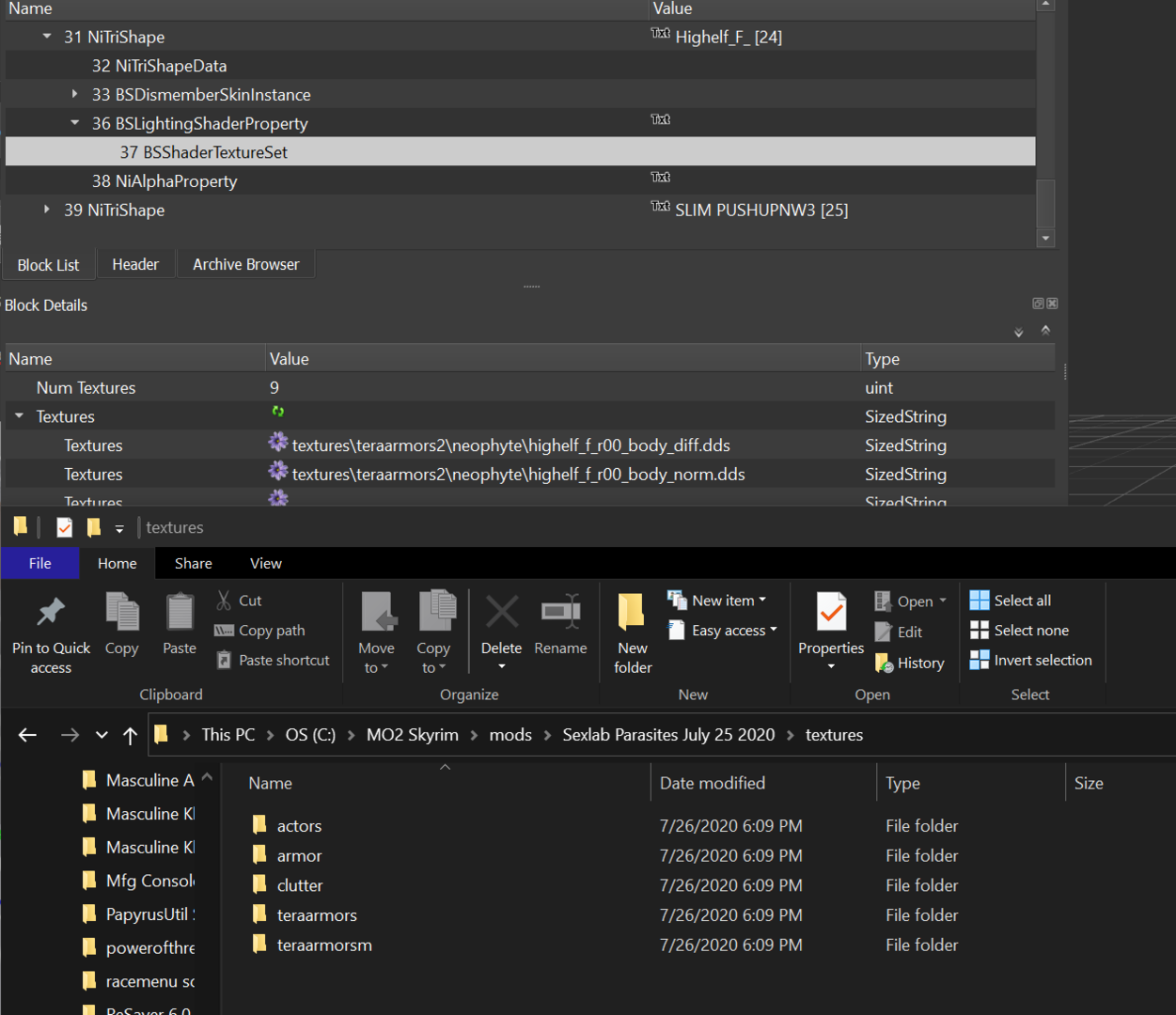The height and width of the screenshot is (1015, 1176).
Task: Click the double-up chevron in Block Details
Action: point(1045,330)
